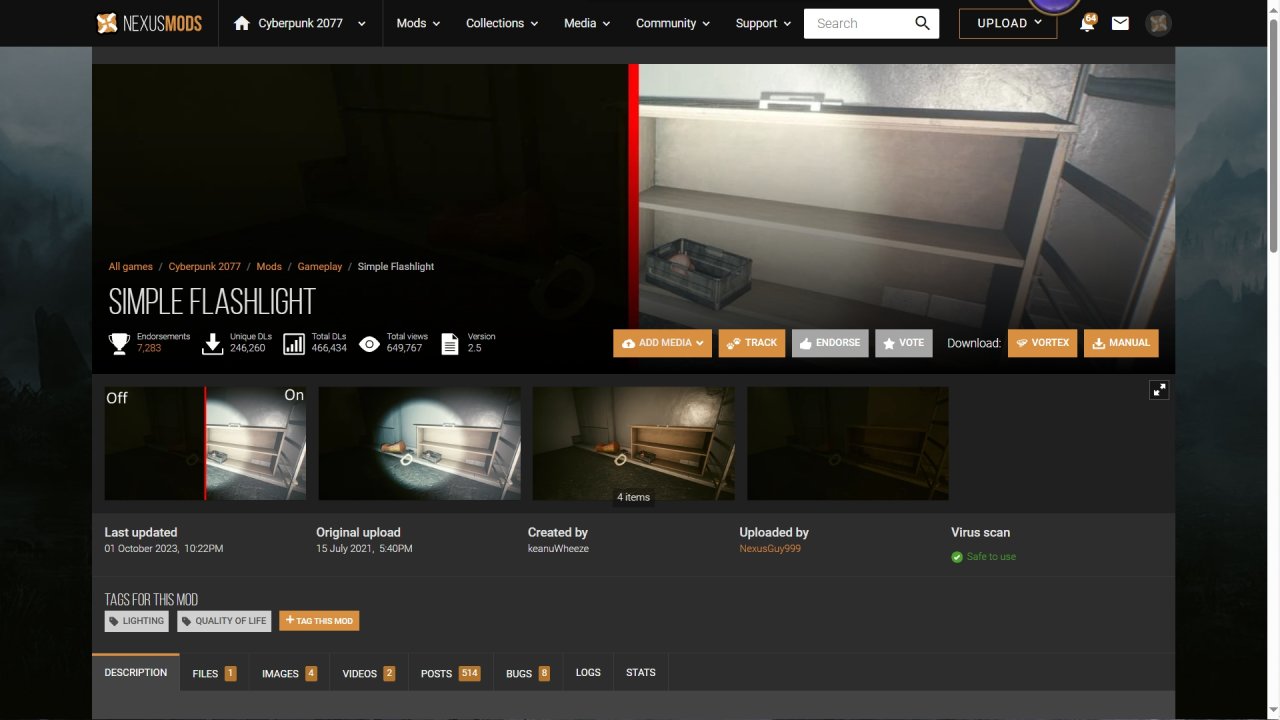The height and width of the screenshot is (720, 1280).
Task: Click the tag icon on LIGHTING
Action: click(114, 621)
